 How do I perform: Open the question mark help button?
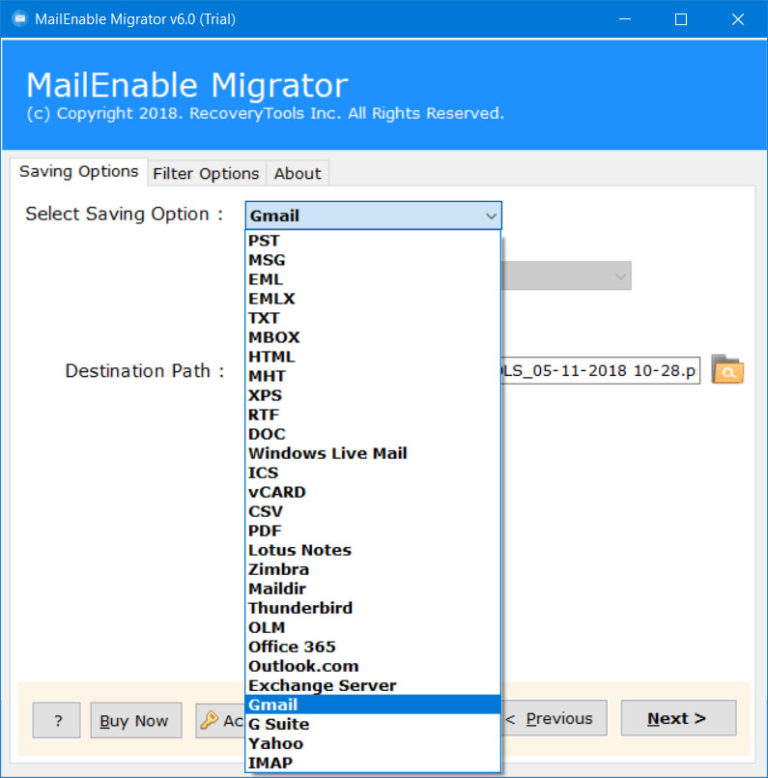pos(56,720)
